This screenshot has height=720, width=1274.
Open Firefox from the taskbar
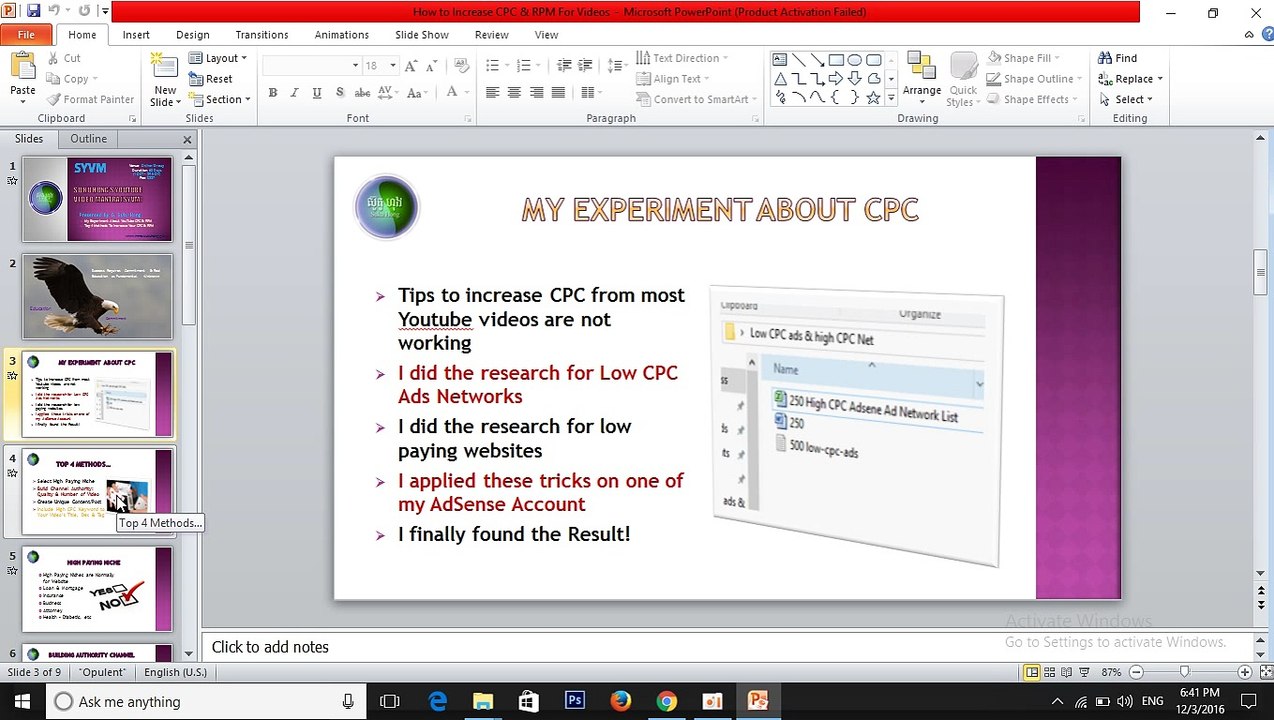click(x=620, y=701)
